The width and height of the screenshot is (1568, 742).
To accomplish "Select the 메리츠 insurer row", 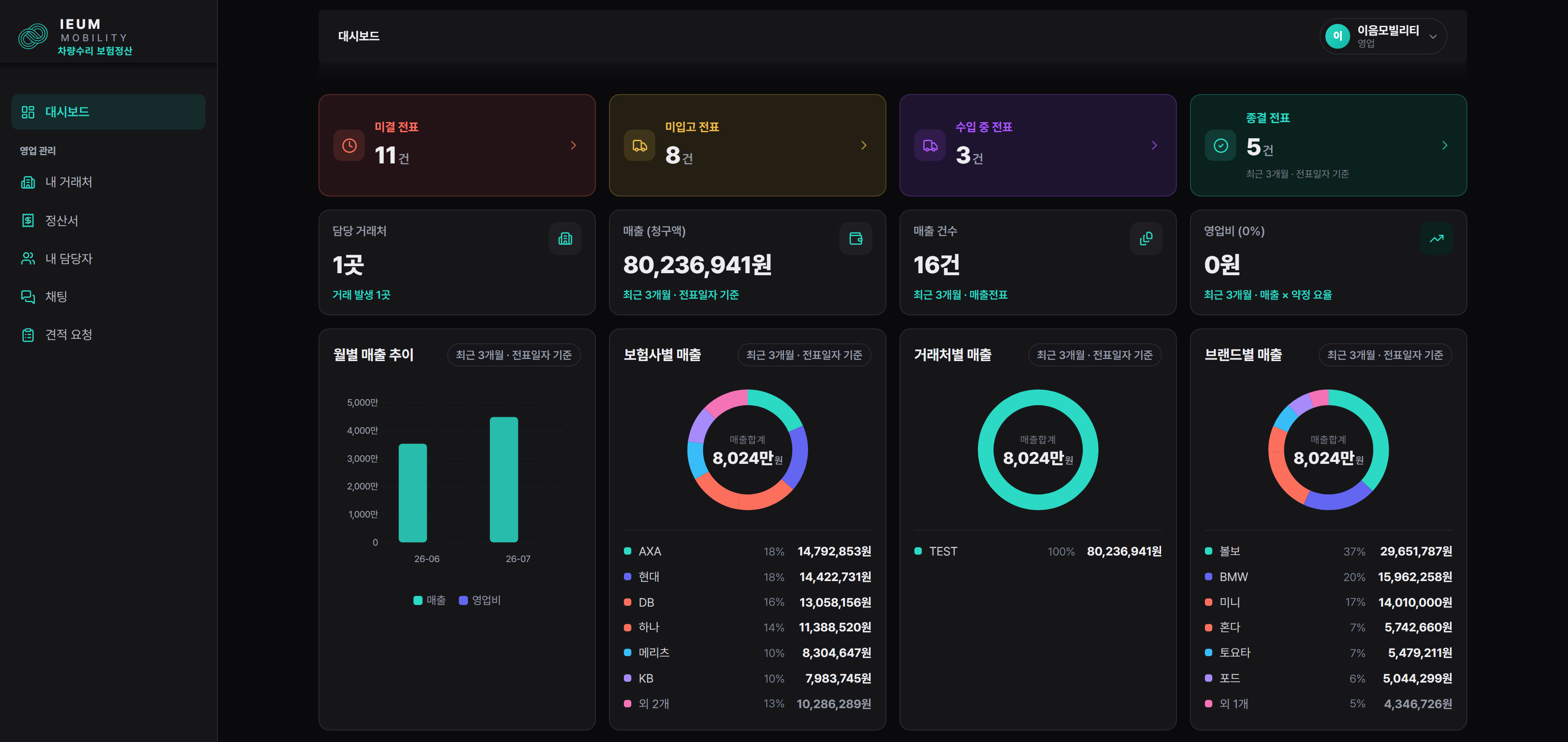I will point(747,652).
